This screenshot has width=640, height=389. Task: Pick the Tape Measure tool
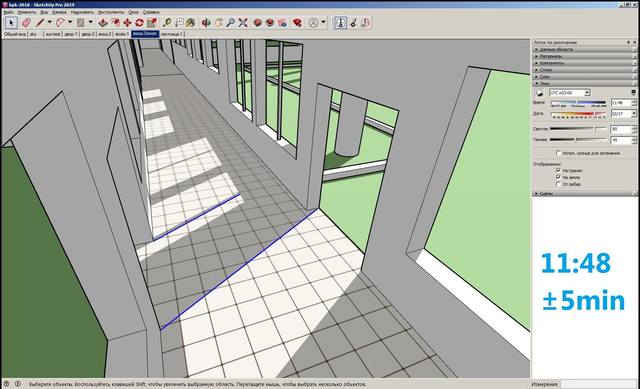coord(167,23)
